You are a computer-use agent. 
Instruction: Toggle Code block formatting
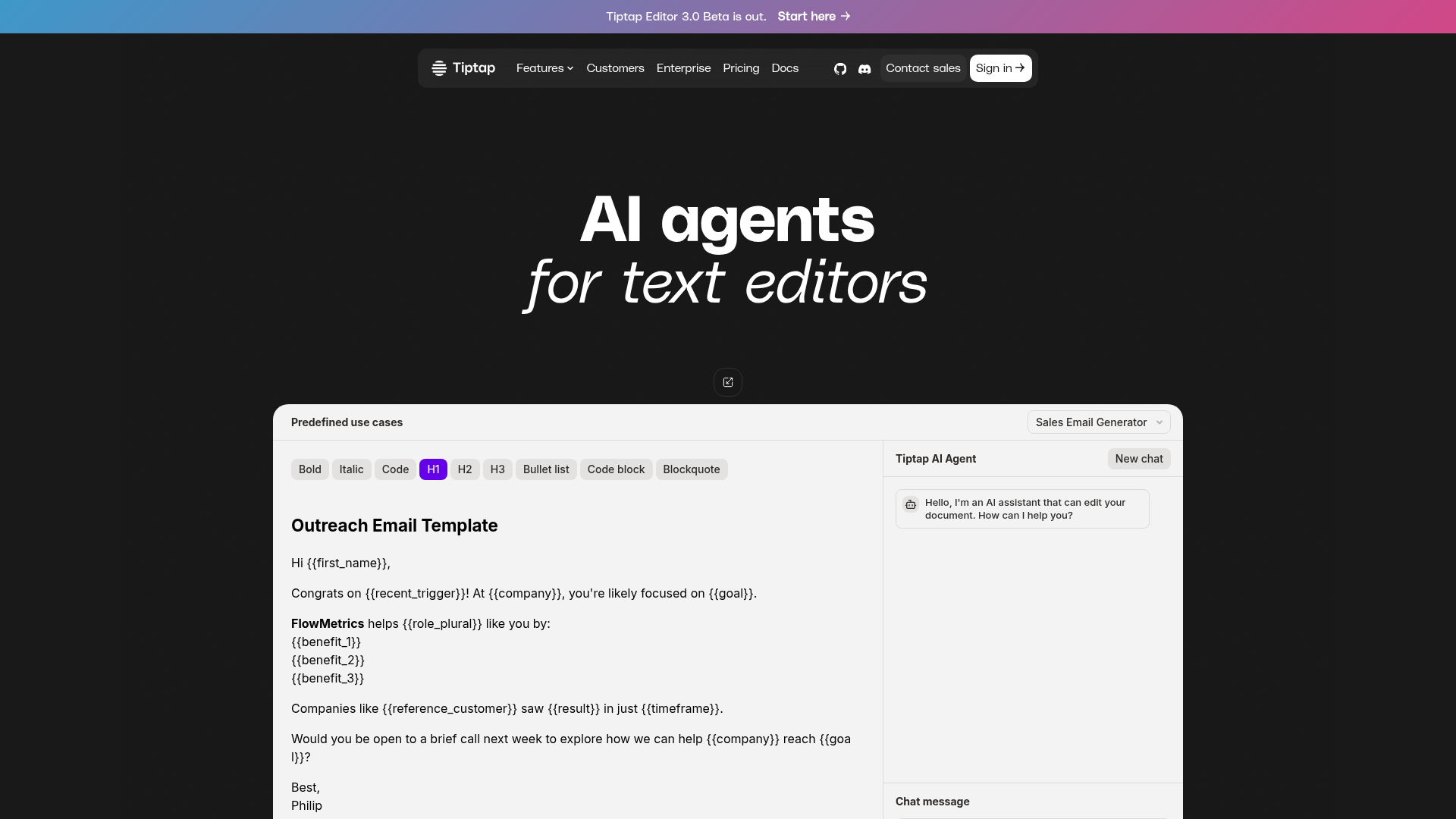[x=616, y=469]
